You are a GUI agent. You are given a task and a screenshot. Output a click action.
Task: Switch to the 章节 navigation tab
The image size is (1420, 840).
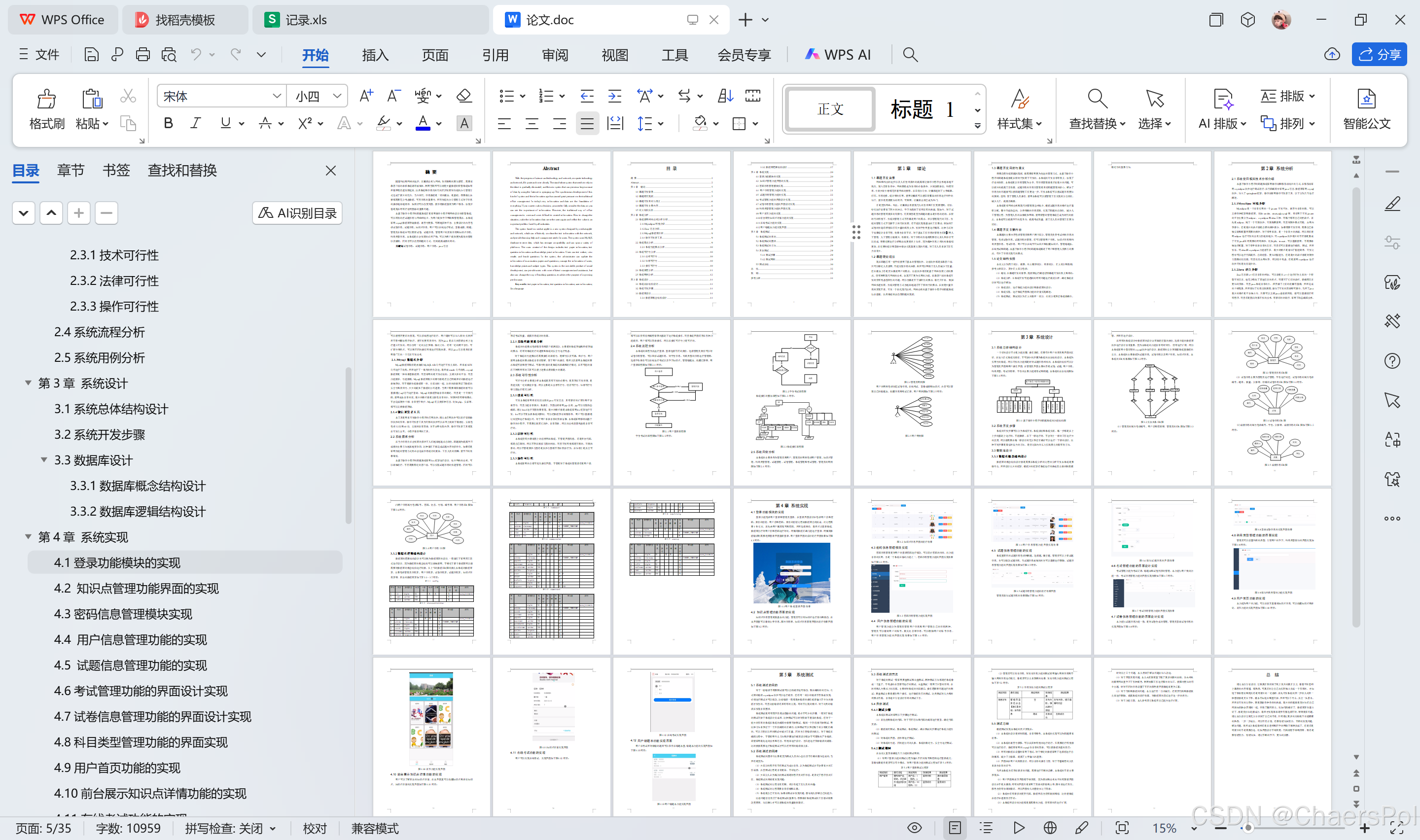coord(71,170)
